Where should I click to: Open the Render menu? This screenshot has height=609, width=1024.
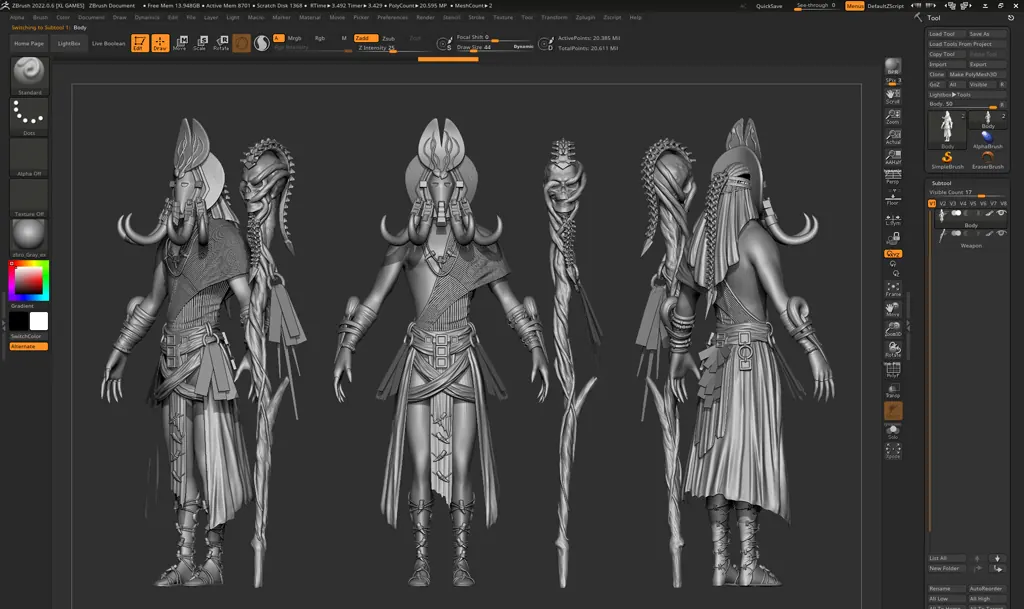click(425, 18)
